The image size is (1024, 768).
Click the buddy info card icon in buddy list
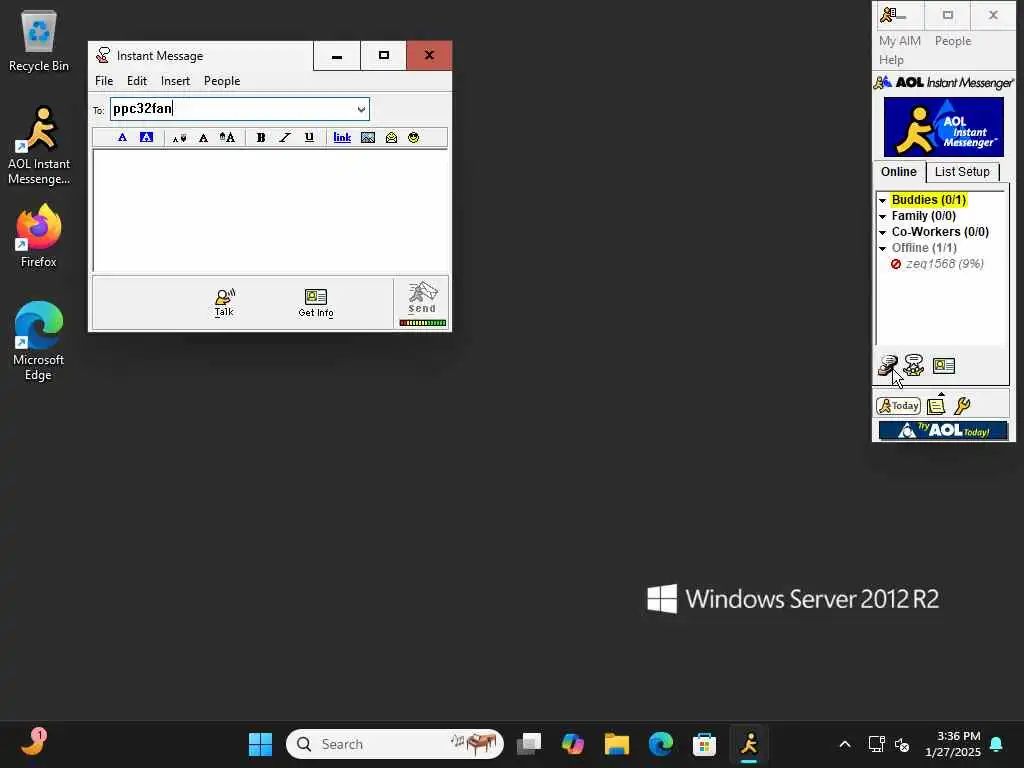tap(944, 366)
